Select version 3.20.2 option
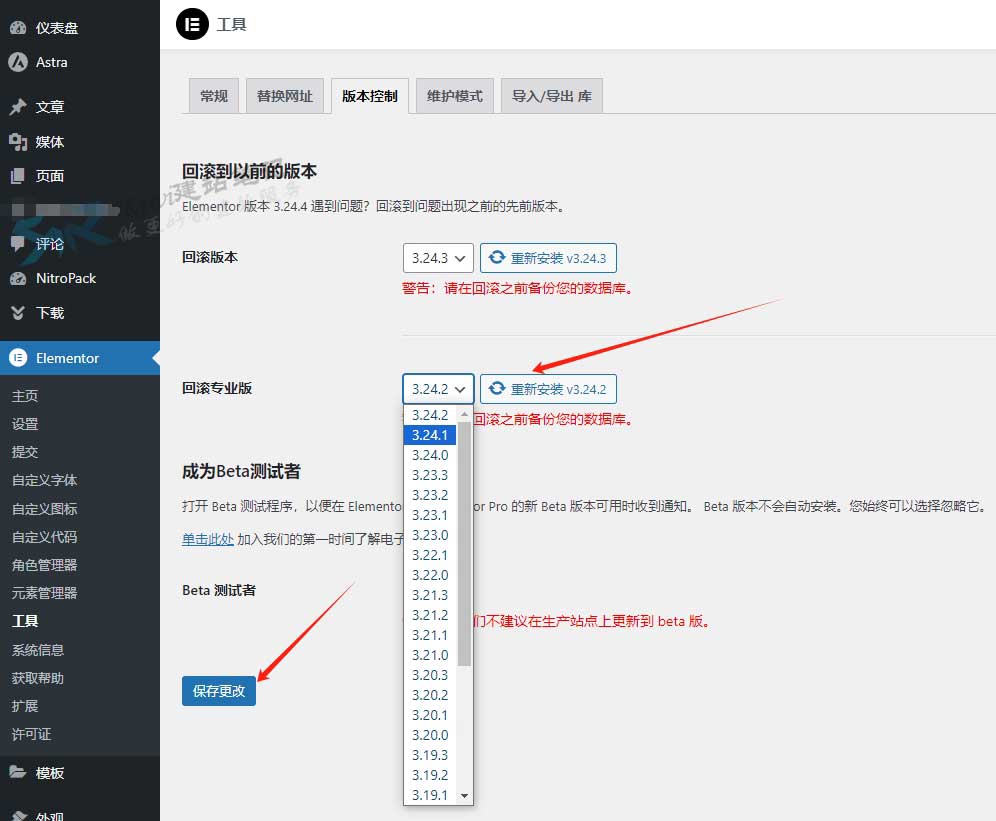 (430, 695)
